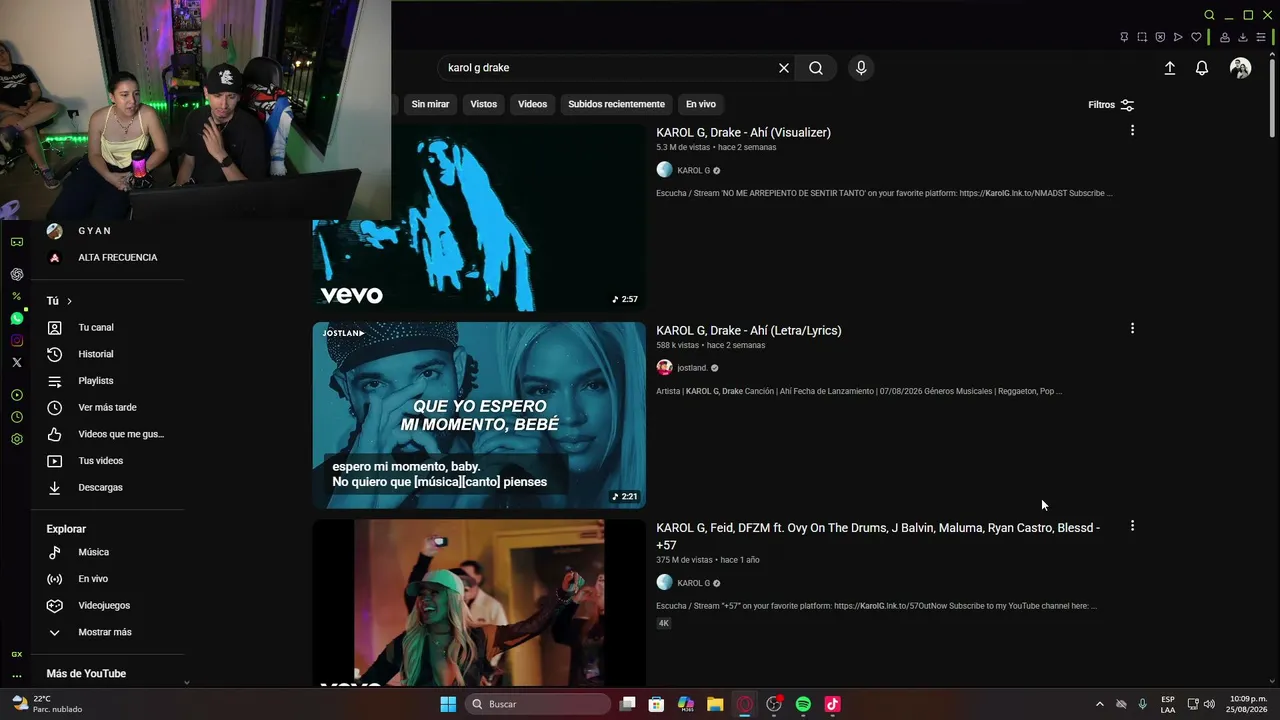Open 'KAROL G, Drake - Ahí (Letra/Lyrics)' title

[x=749, y=330]
